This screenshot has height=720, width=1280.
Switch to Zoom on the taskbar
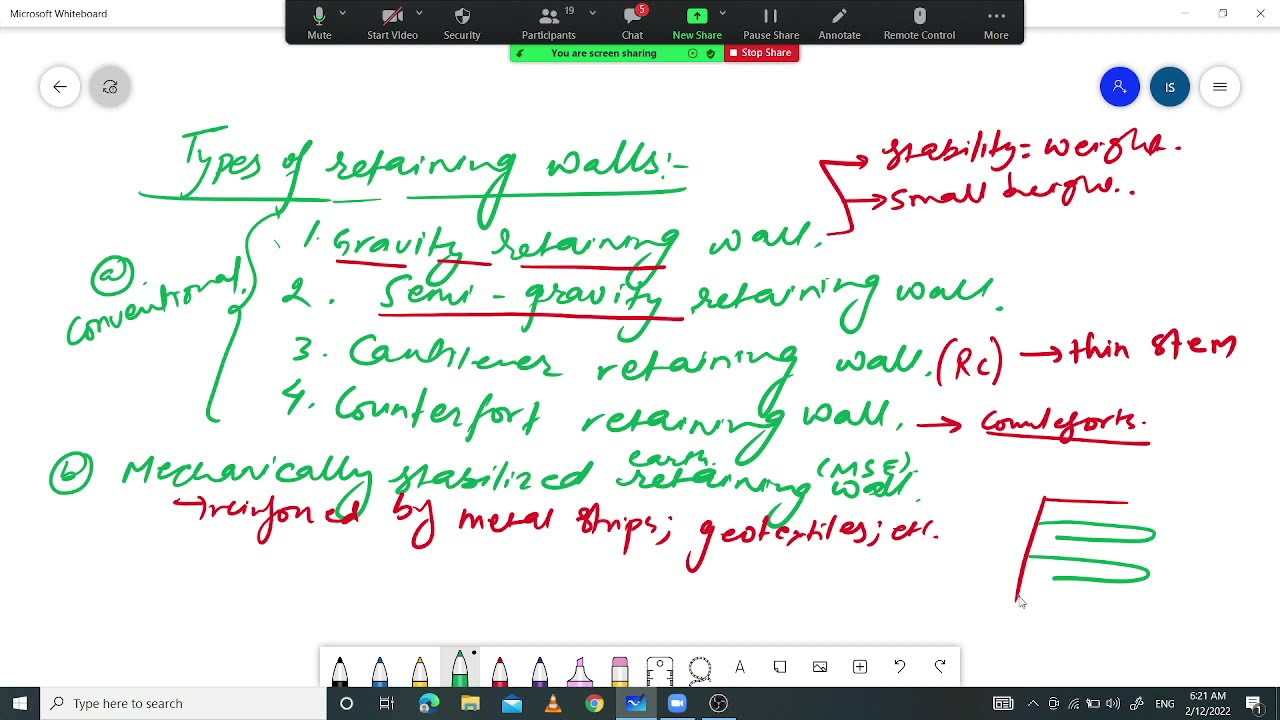pos(677,703)
